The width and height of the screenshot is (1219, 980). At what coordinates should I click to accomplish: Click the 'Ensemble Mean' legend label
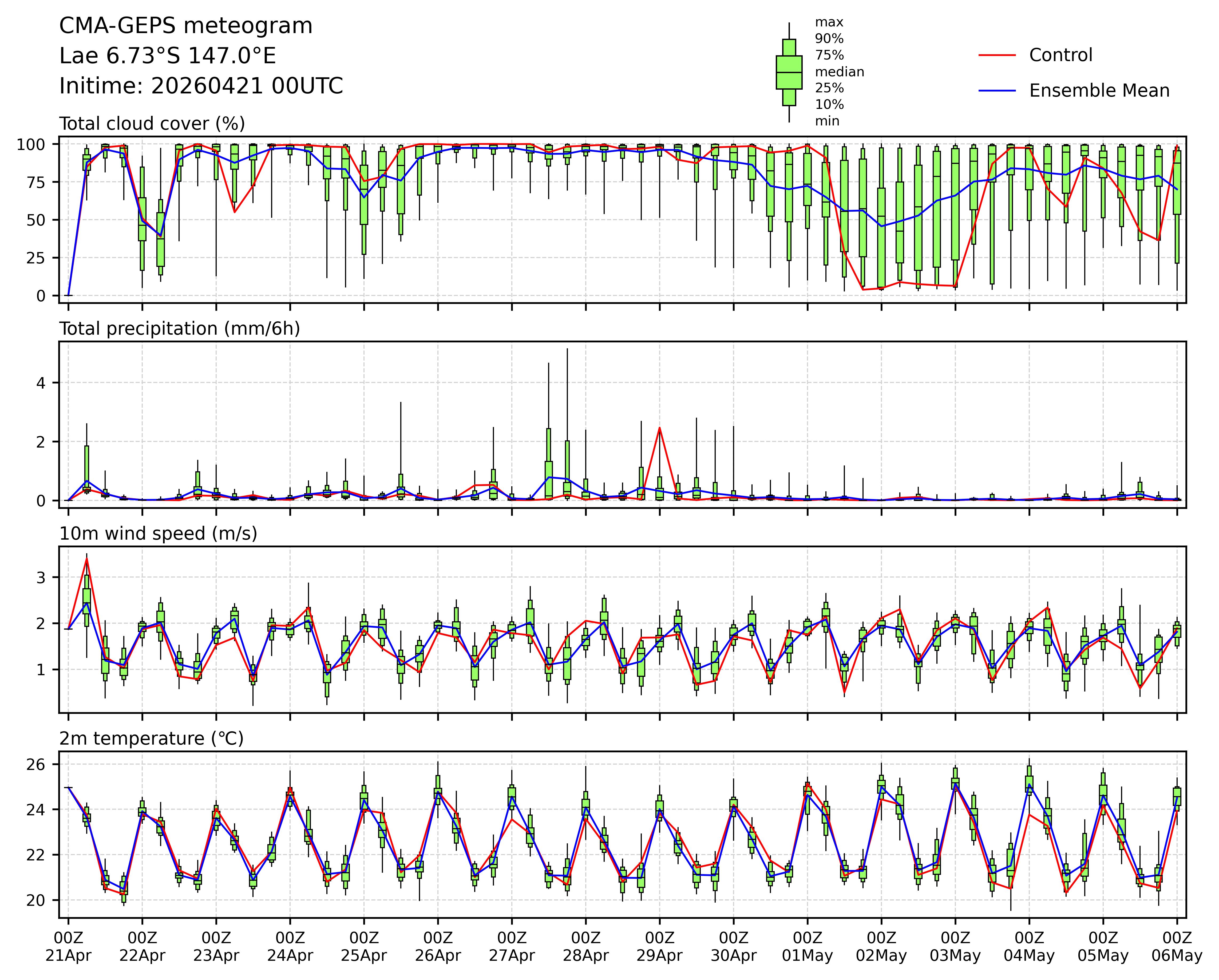1099,90
